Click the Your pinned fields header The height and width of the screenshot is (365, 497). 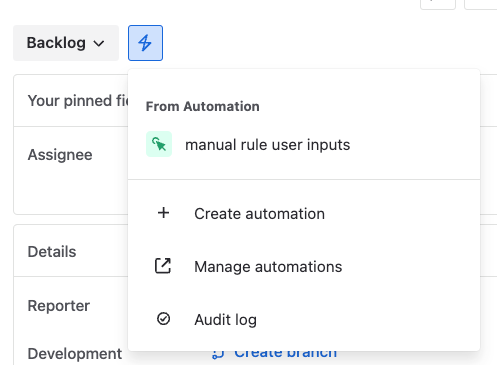coord(78,101)
